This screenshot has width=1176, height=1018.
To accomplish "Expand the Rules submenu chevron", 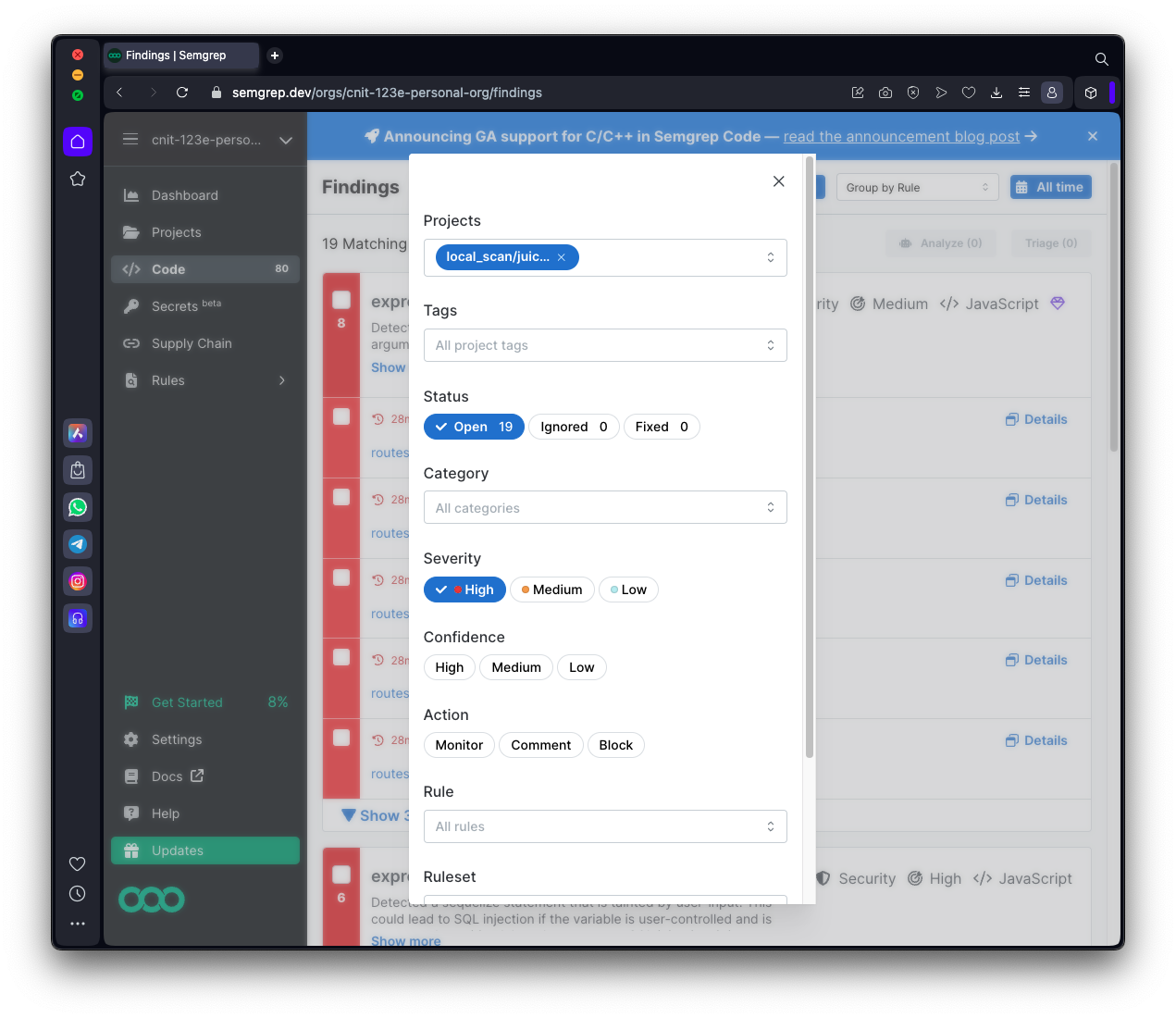I will pos(282,380).
